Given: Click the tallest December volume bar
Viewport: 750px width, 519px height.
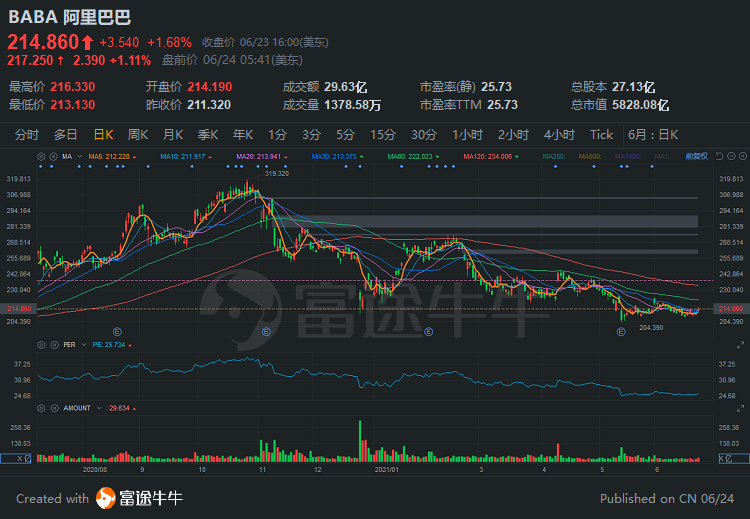Looking at the screenshot, I should click(x=360, y=441).
